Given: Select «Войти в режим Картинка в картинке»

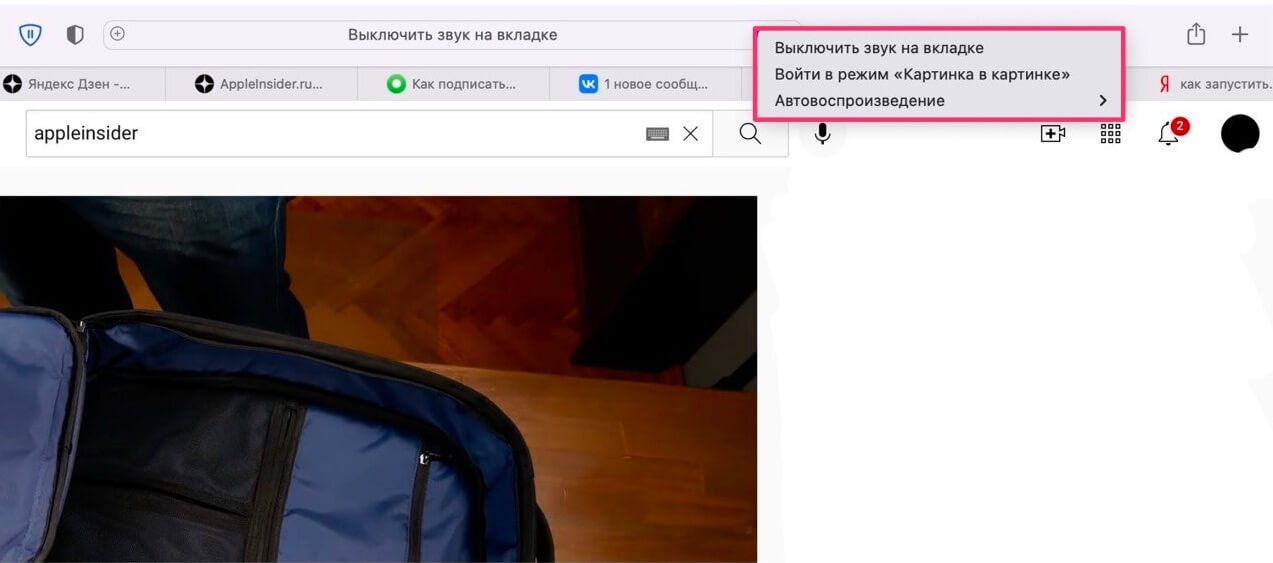Looking at the screenshot, I should click(x=921, y=74).
